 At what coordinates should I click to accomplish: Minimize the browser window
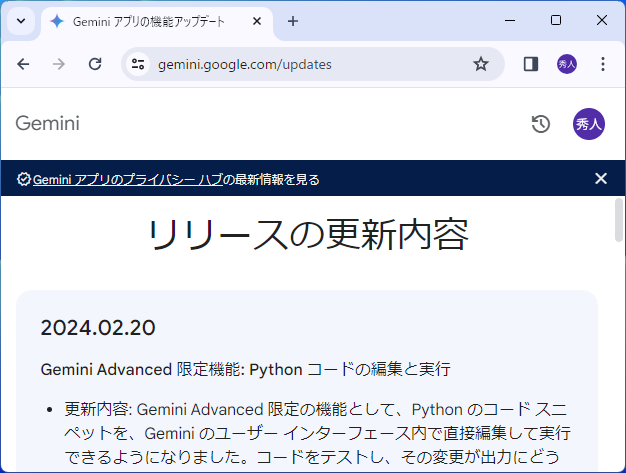510,20
